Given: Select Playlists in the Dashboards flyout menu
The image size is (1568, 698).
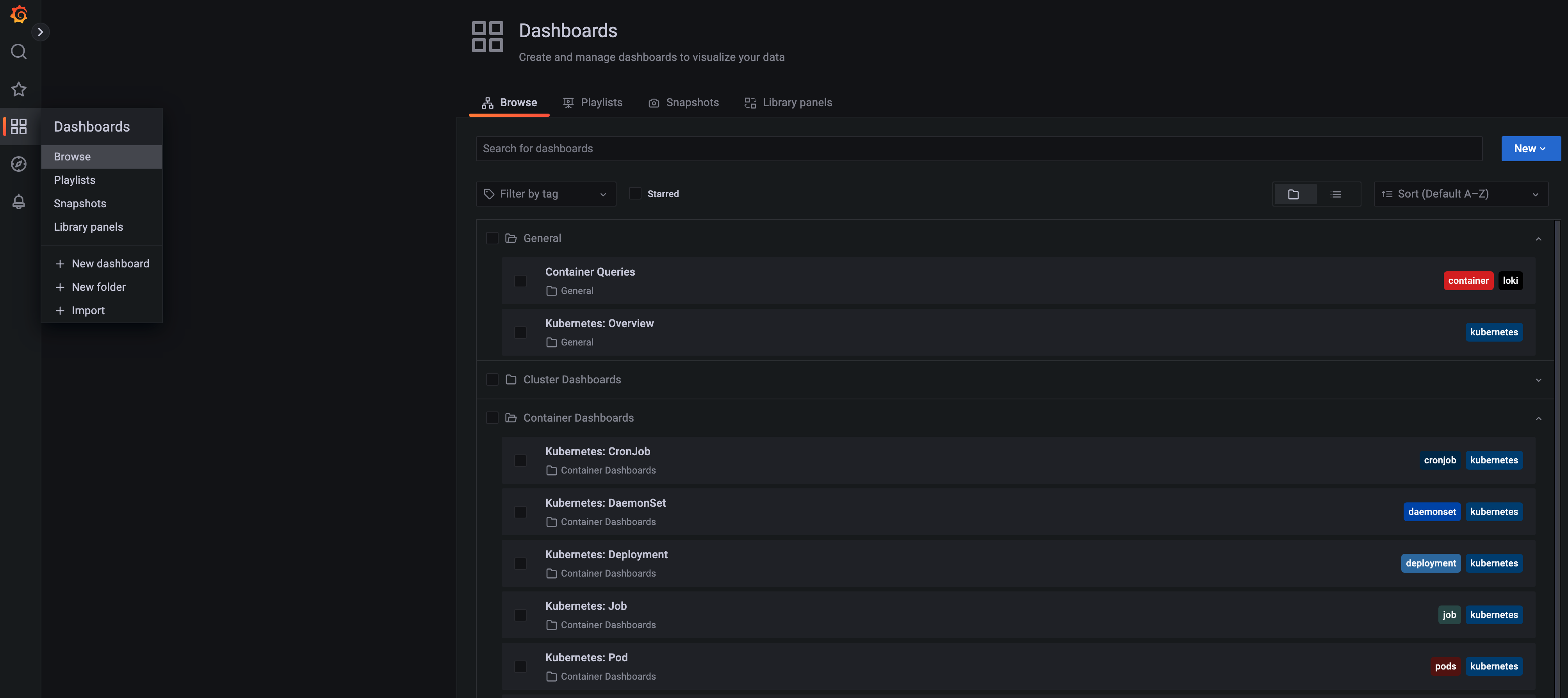Looking at the screenshot, I should (102, 180).
